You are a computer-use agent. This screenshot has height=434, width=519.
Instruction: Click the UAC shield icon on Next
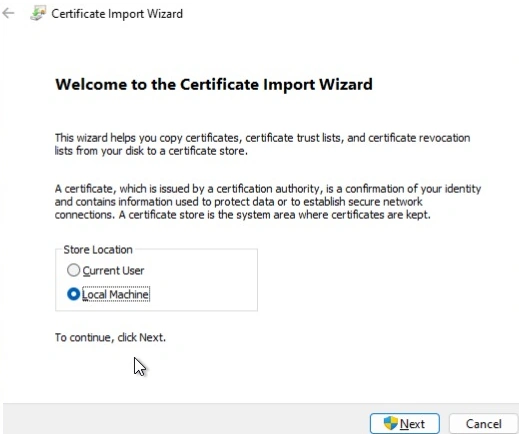[x=390, y=423]
